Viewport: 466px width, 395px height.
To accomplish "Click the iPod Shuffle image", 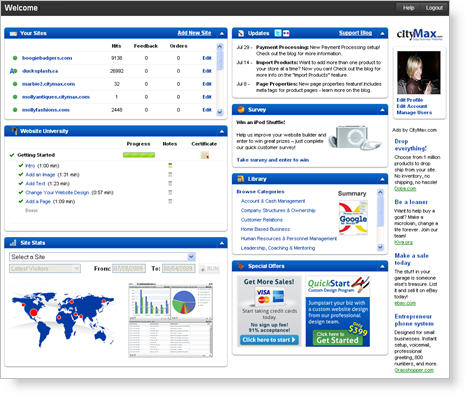I will (355, 137).
